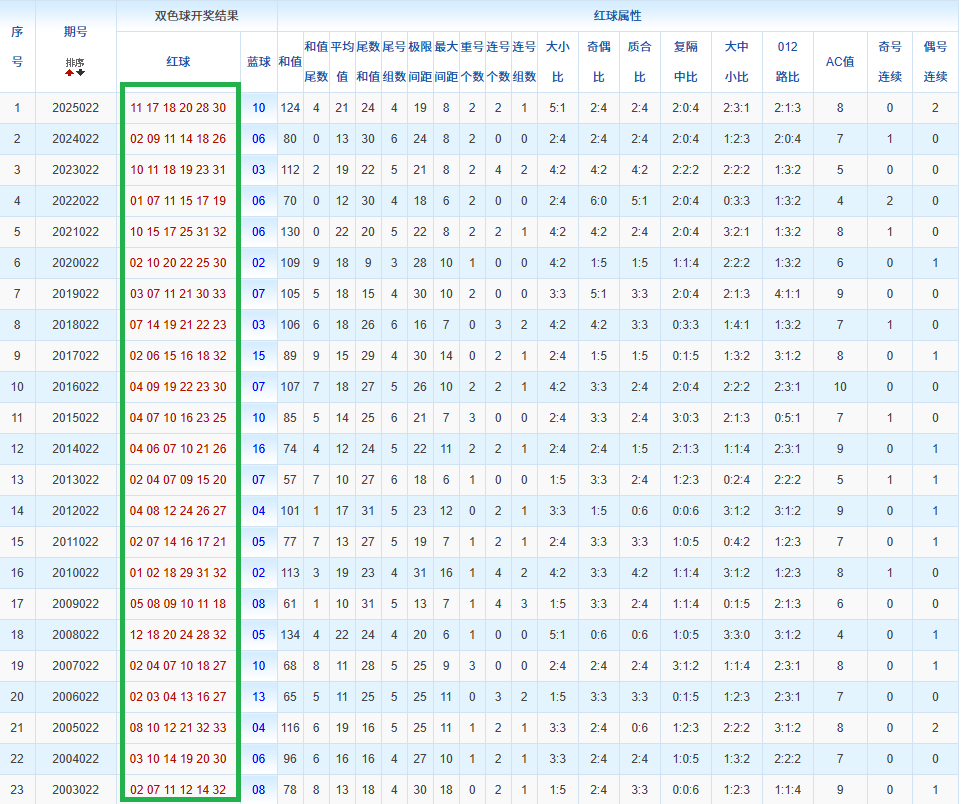
Task: Click issue number 2016022
Action: point(76,387)
